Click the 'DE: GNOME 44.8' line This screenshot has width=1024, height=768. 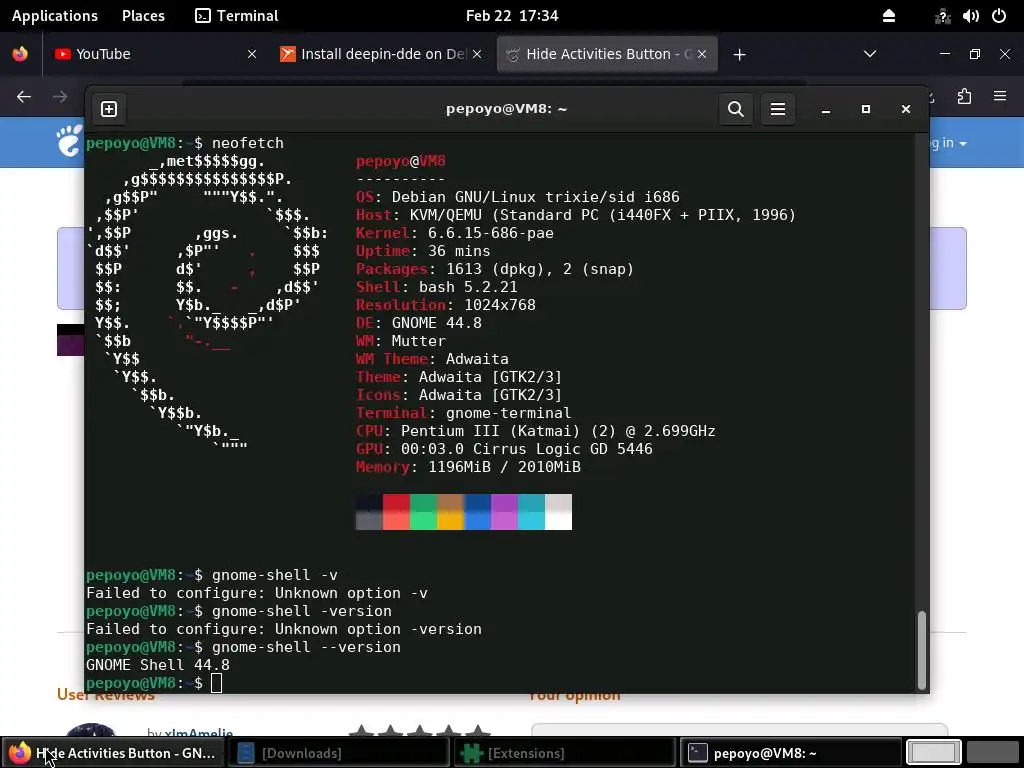(419, 323)
